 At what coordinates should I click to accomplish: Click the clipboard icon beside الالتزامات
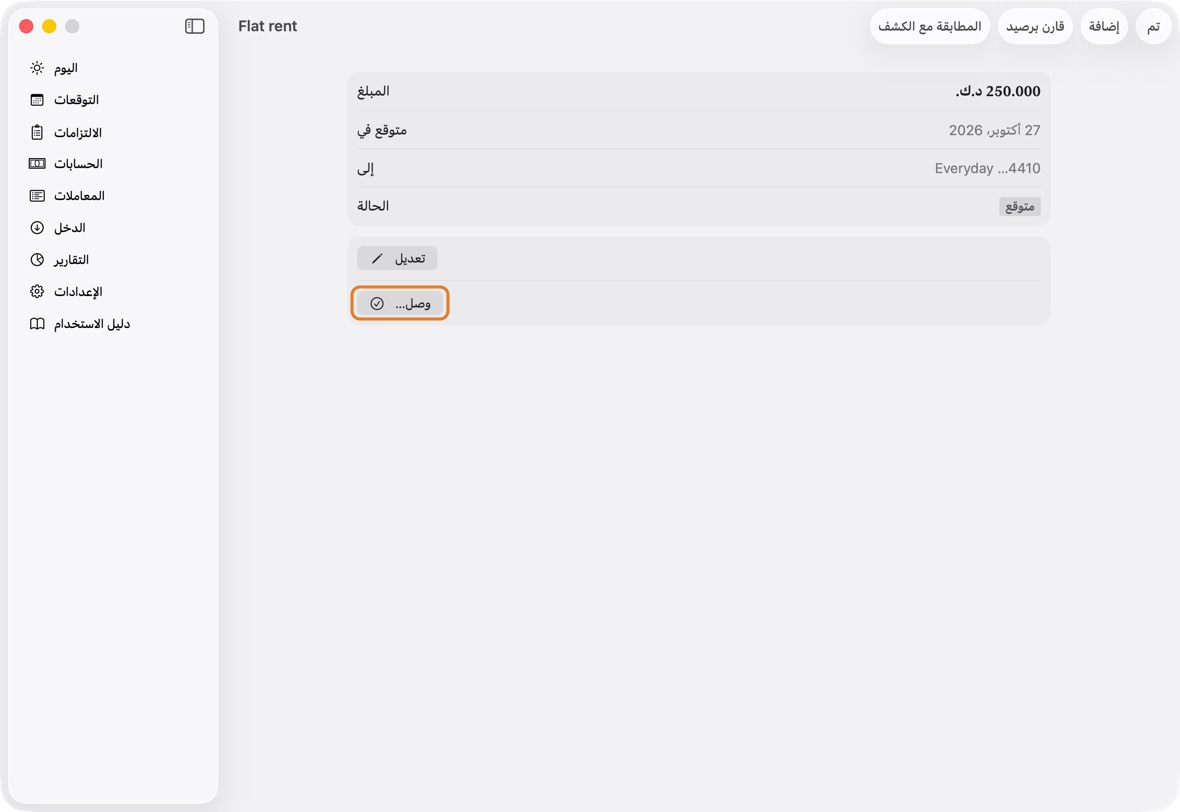click(x=37, y=132)
